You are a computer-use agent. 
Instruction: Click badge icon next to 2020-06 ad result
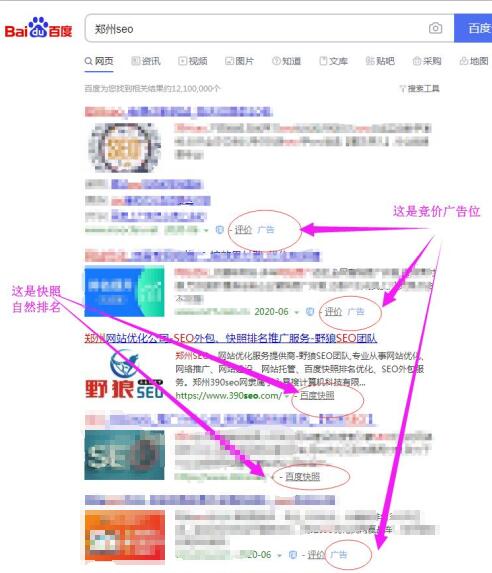point(310,312)
